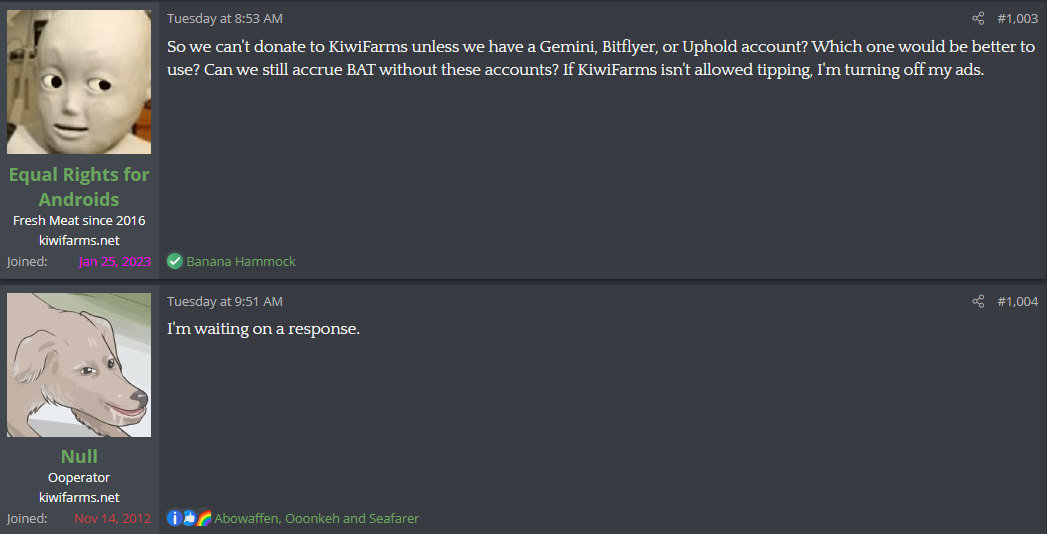
Task: Open Null's user profile
Action: point(79,457)
